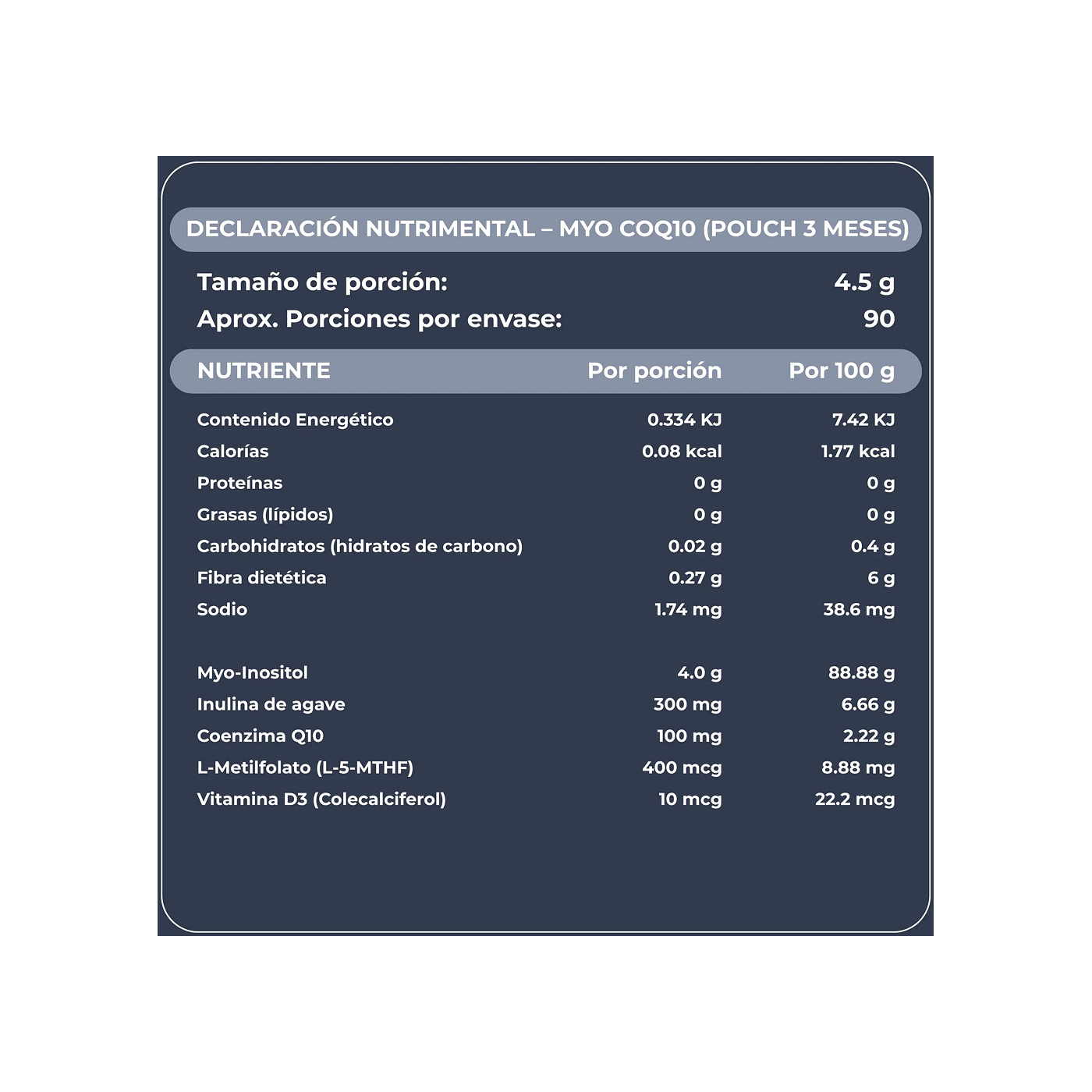This screenshot has height=1092, width=1092.
Task: Click the 4.5 g serving size value
Action: [x=863, y=282]
